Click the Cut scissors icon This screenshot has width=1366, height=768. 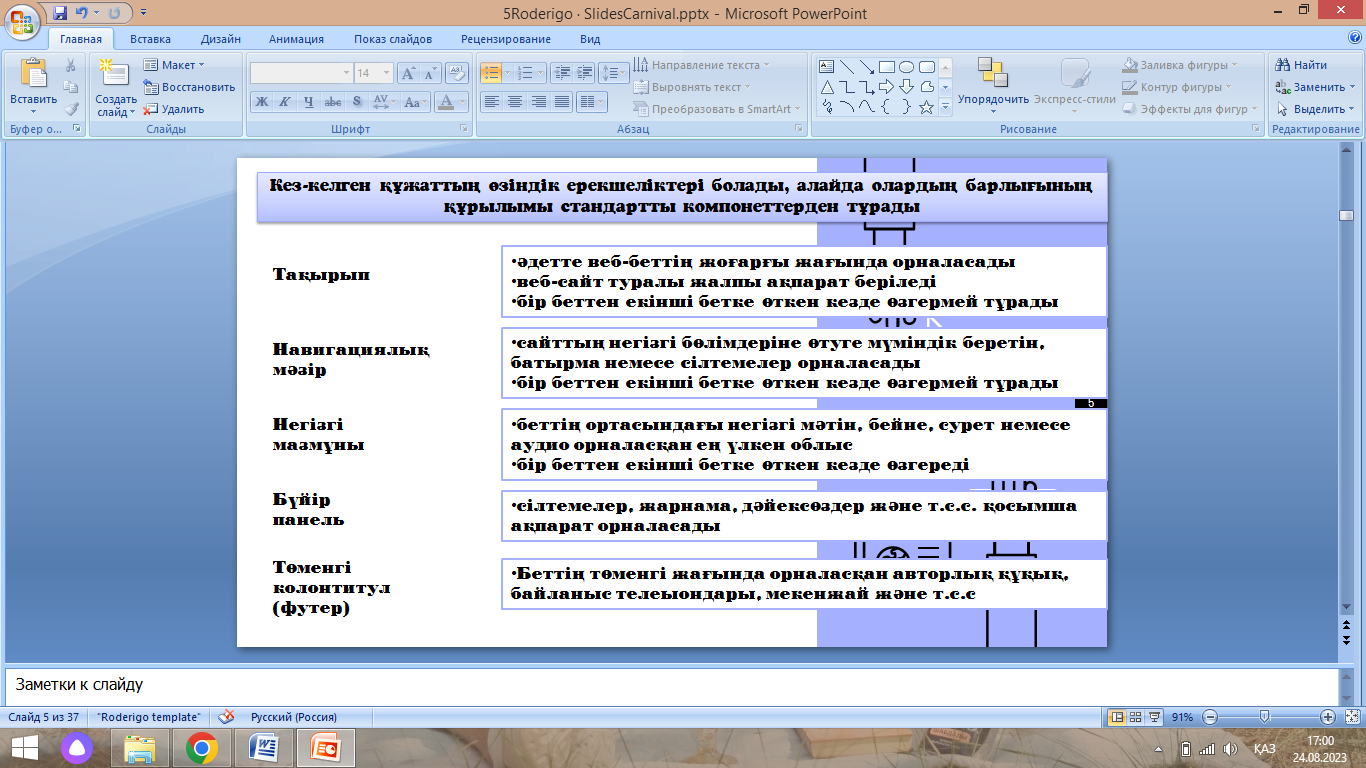coord(71,65)
